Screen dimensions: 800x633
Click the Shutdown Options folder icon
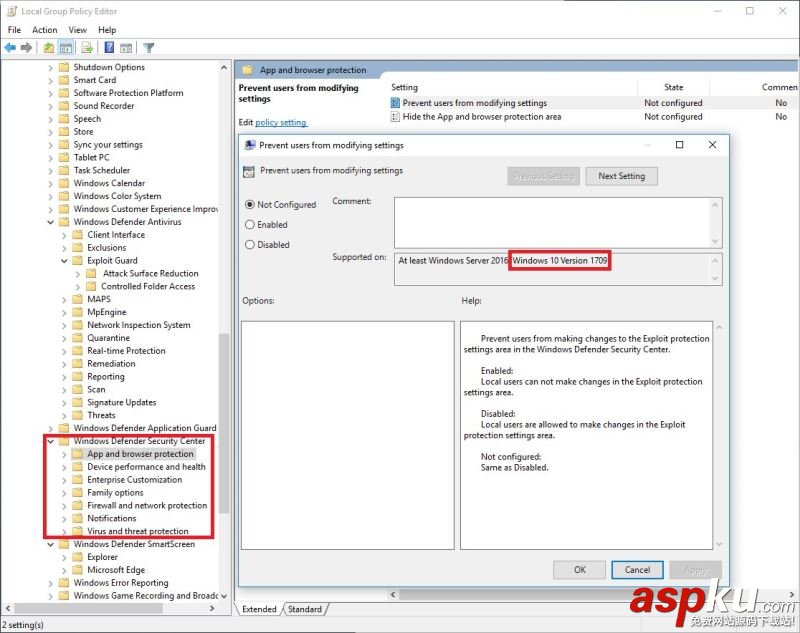pyautogui.click(x=64, y=67)
